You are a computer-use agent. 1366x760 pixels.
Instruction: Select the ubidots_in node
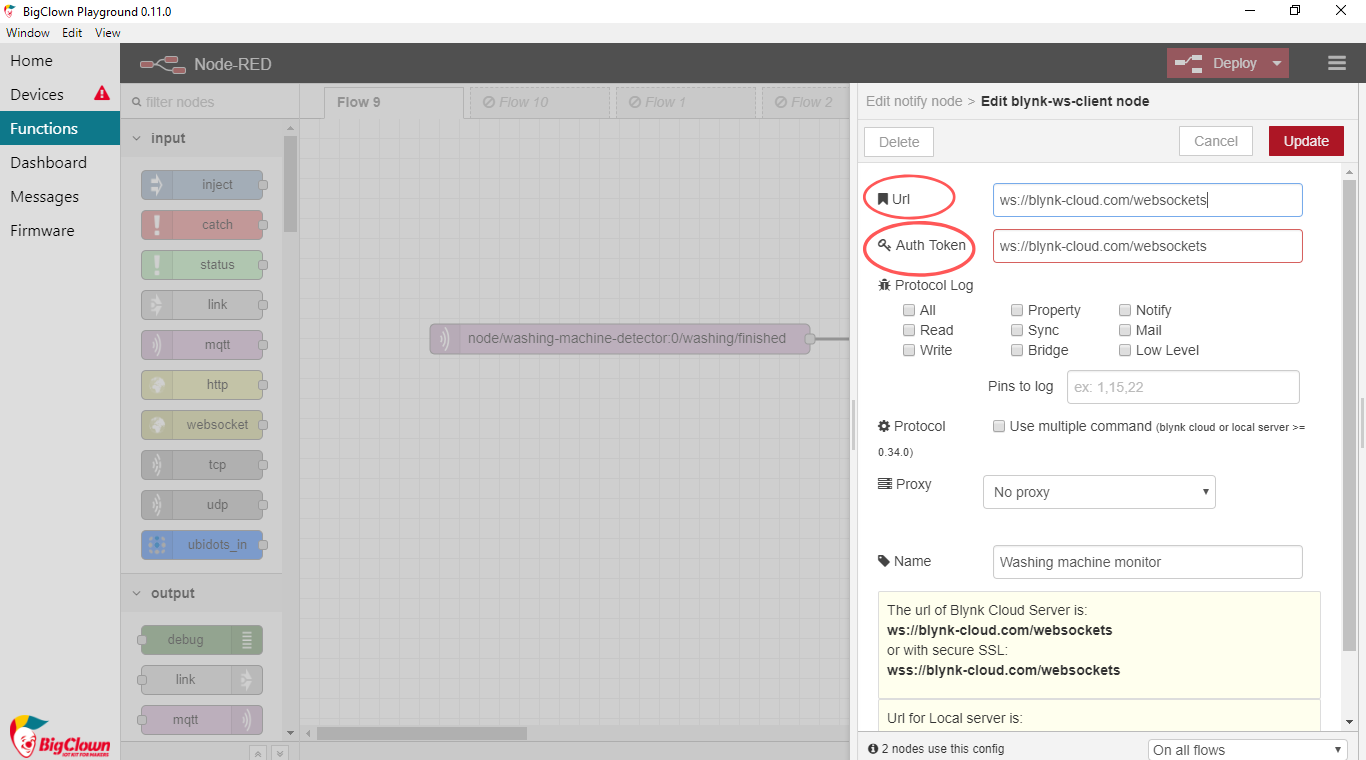point(202,545)
